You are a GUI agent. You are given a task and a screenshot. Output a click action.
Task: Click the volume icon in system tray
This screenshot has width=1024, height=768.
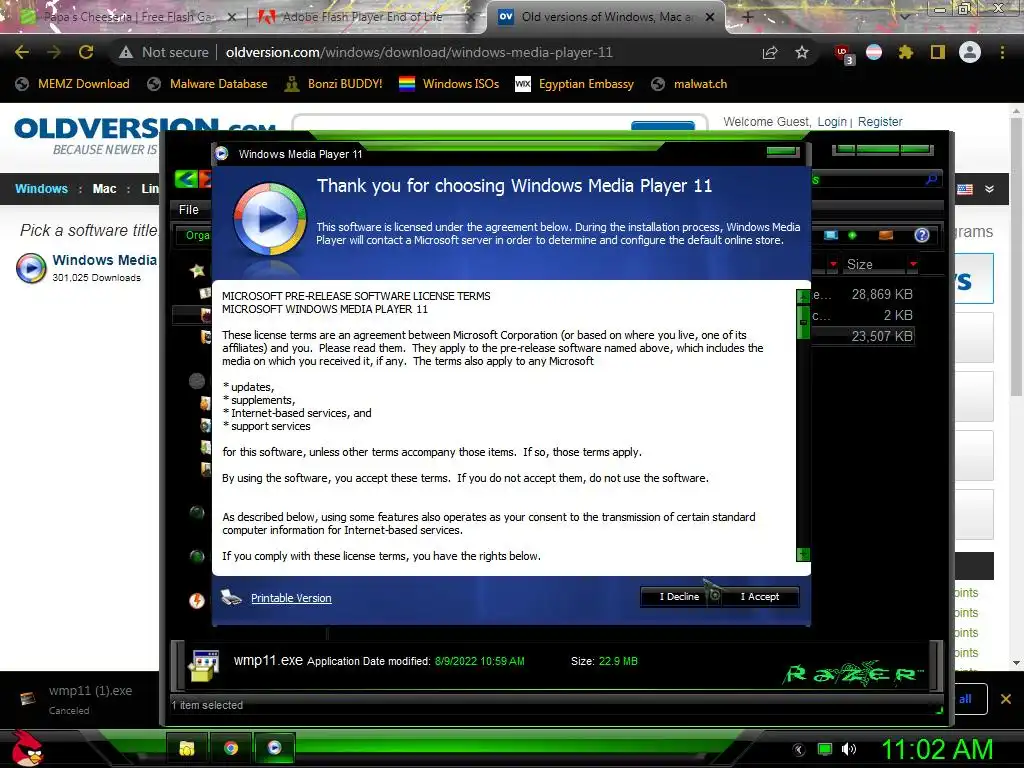849,749
